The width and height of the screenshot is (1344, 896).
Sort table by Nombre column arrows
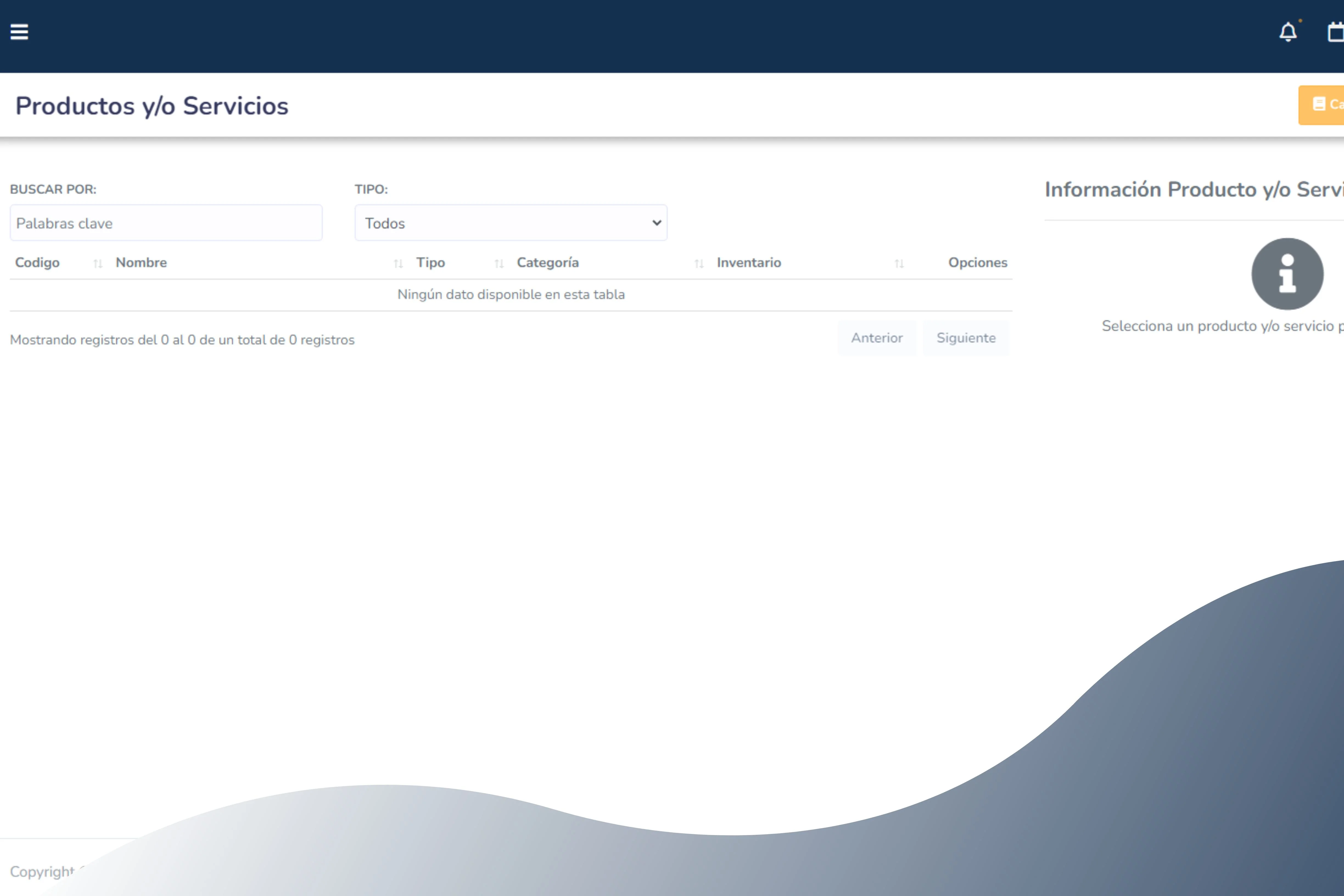coord(398,264)
